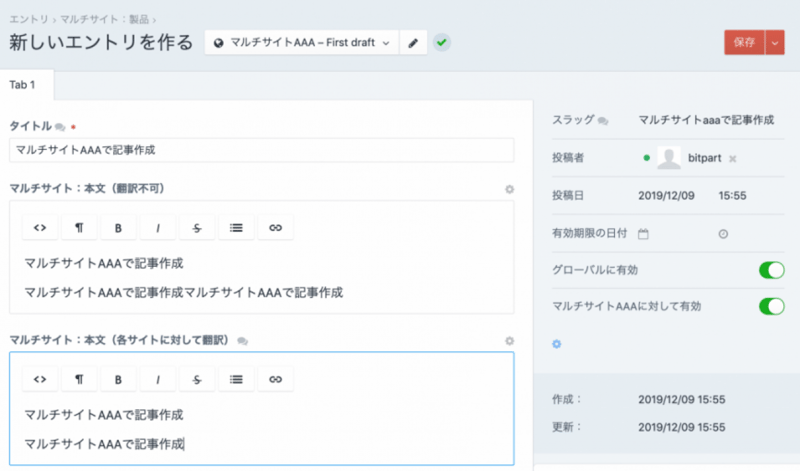Apply bold in the first body editor
This screenshot has height=471, width=800.
[118, 228]
